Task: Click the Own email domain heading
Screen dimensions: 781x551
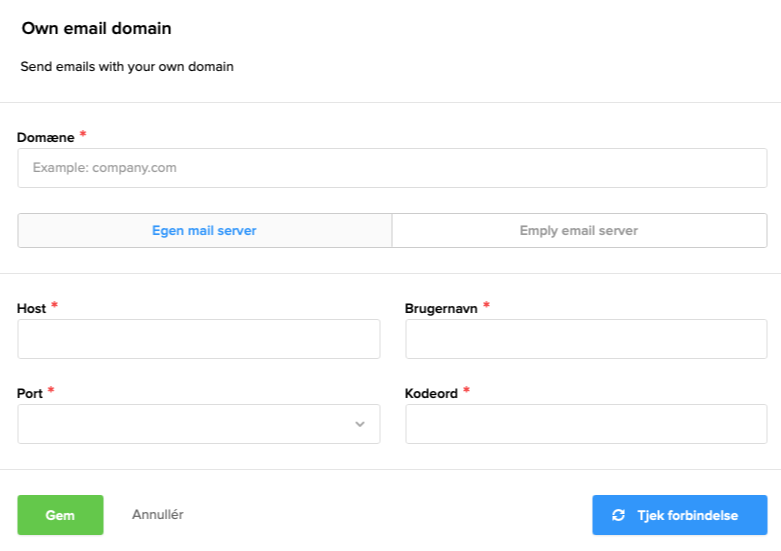Action: click(96, 29)
